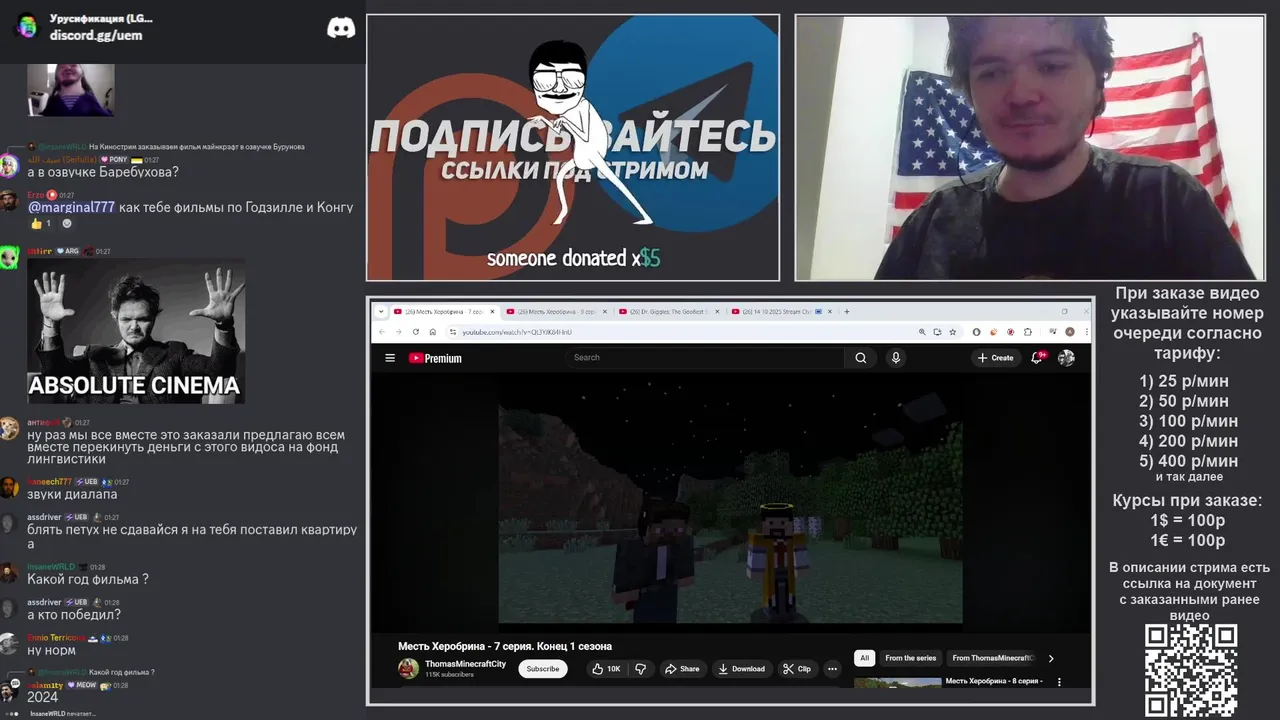Show next video filter chips with chevron
The height and width of the screenshot is (720, 1280).
[1051, 658]
